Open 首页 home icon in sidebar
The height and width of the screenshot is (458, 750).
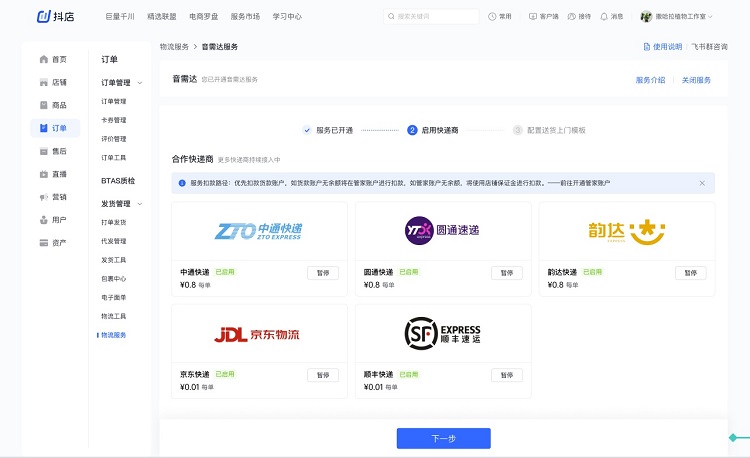click(43, 60)
